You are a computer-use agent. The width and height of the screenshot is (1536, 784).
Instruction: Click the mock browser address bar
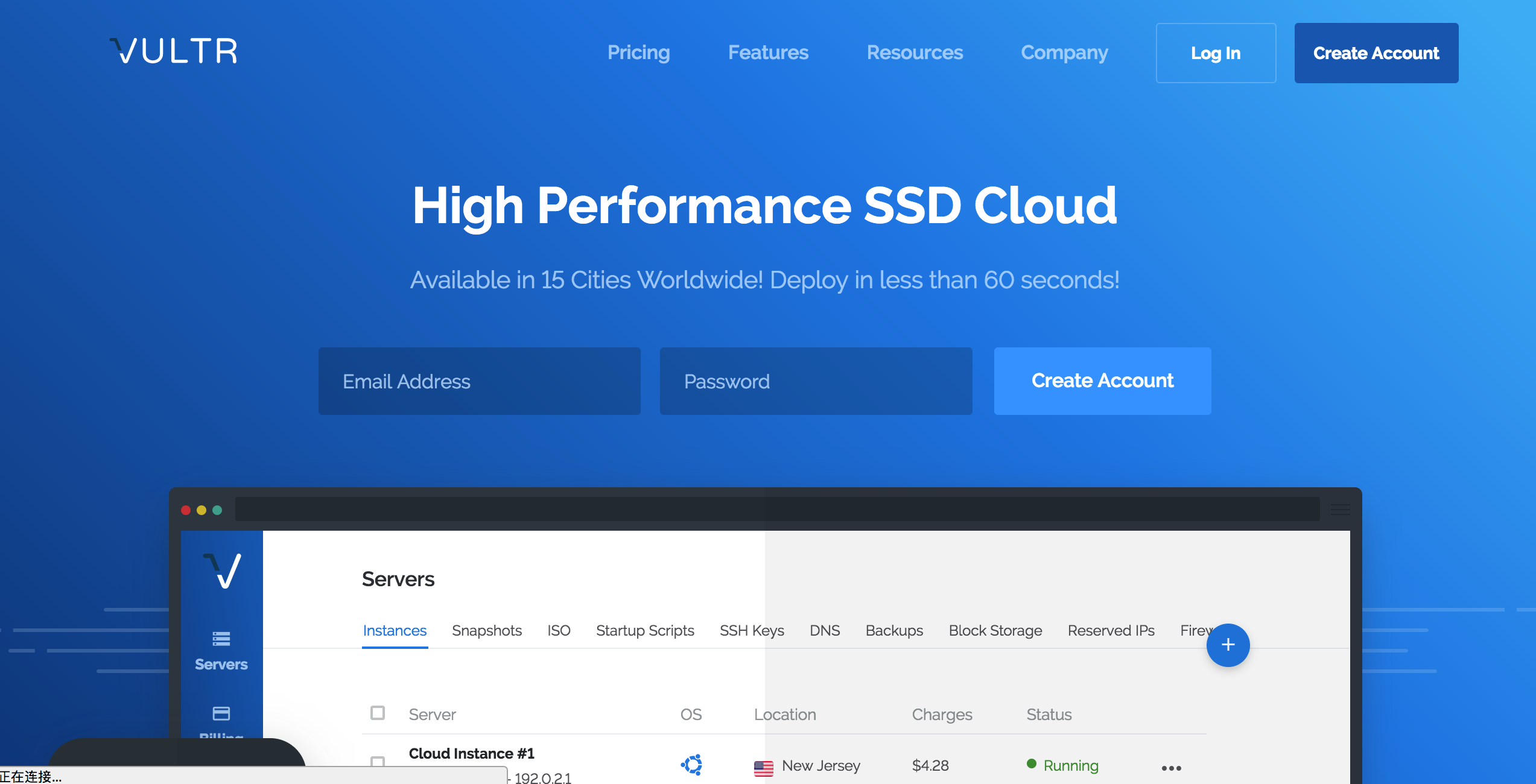pyautogui.click(x=777, y=509)
